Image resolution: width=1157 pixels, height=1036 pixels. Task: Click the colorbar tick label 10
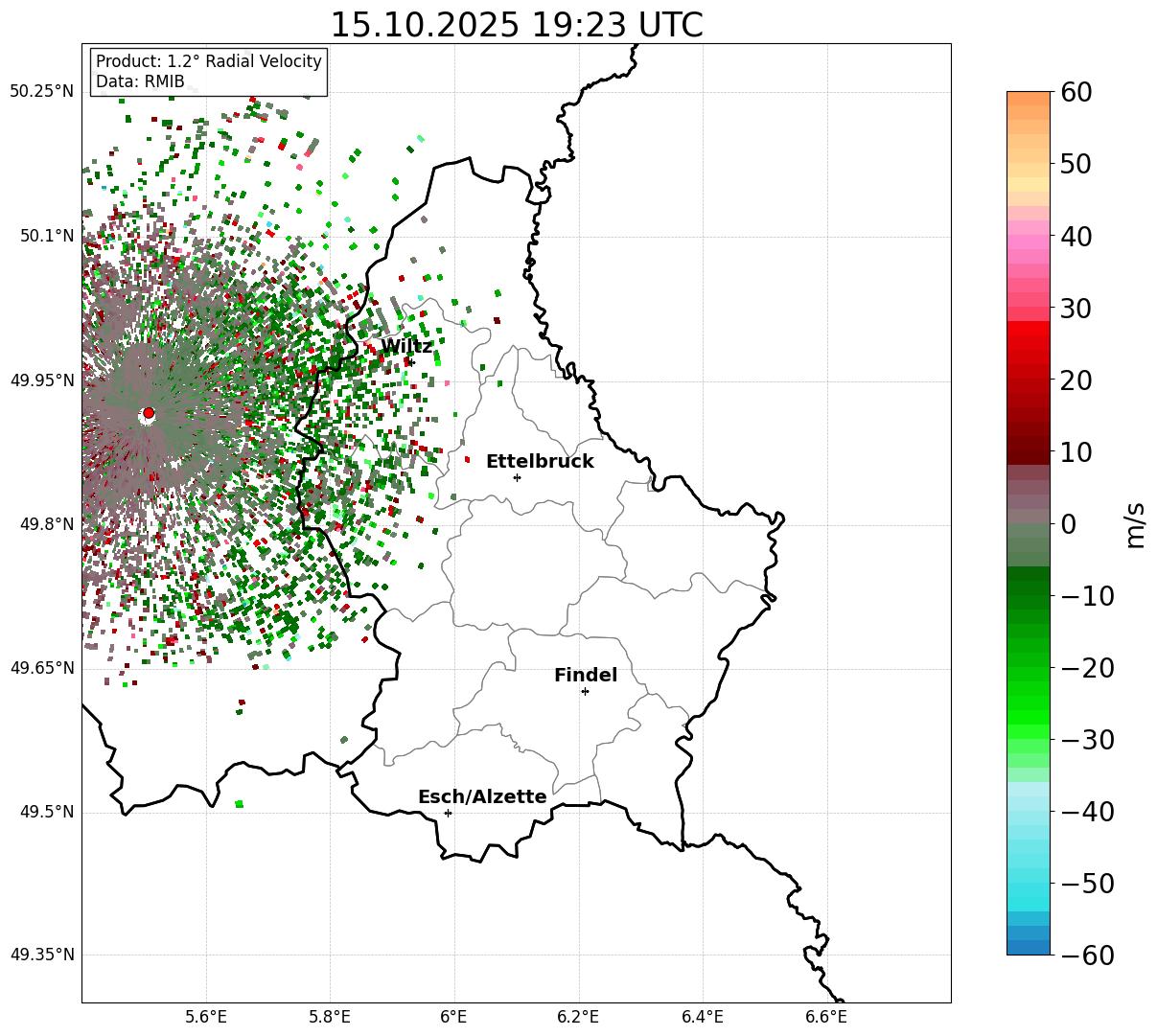click(x=1076, y=452)
